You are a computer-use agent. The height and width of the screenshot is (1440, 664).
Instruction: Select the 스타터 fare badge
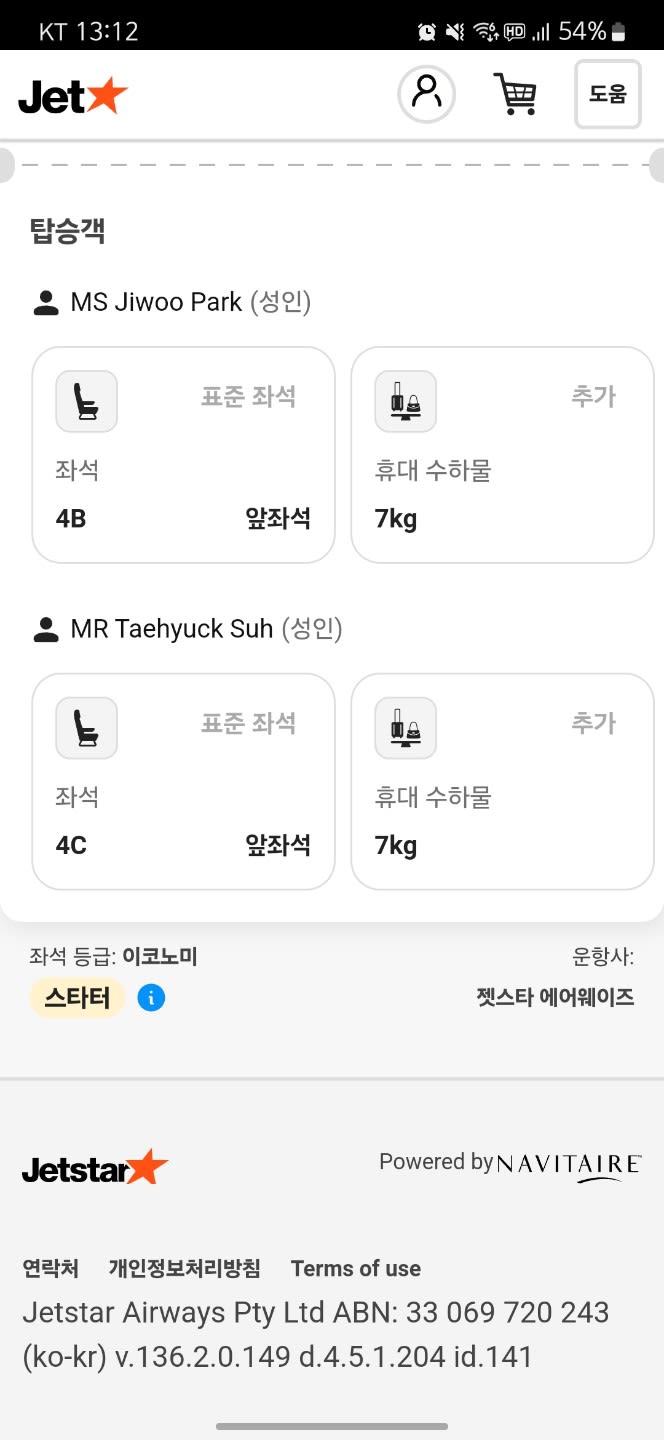(77, 997)
